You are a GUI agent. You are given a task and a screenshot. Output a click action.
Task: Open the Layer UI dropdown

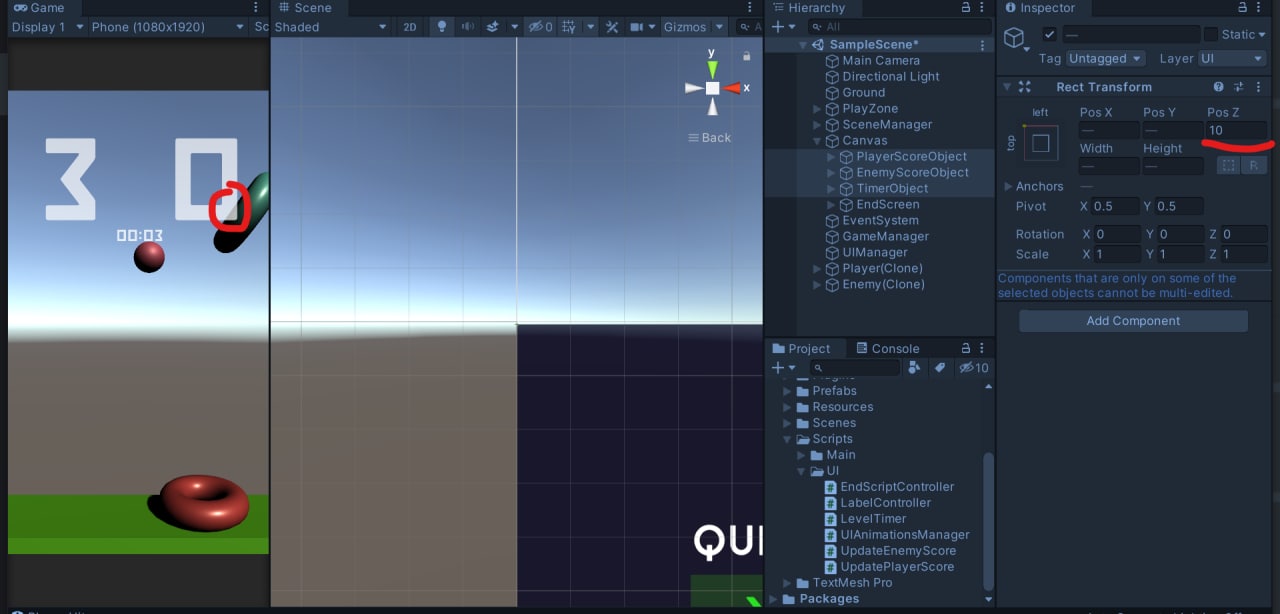tap(1232, 59)
